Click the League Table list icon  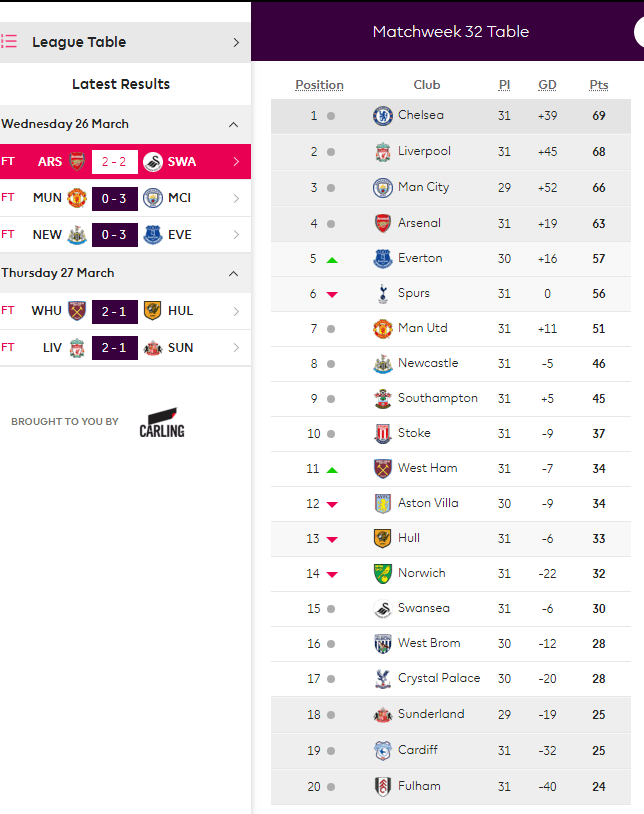click(x=9, y=42)
